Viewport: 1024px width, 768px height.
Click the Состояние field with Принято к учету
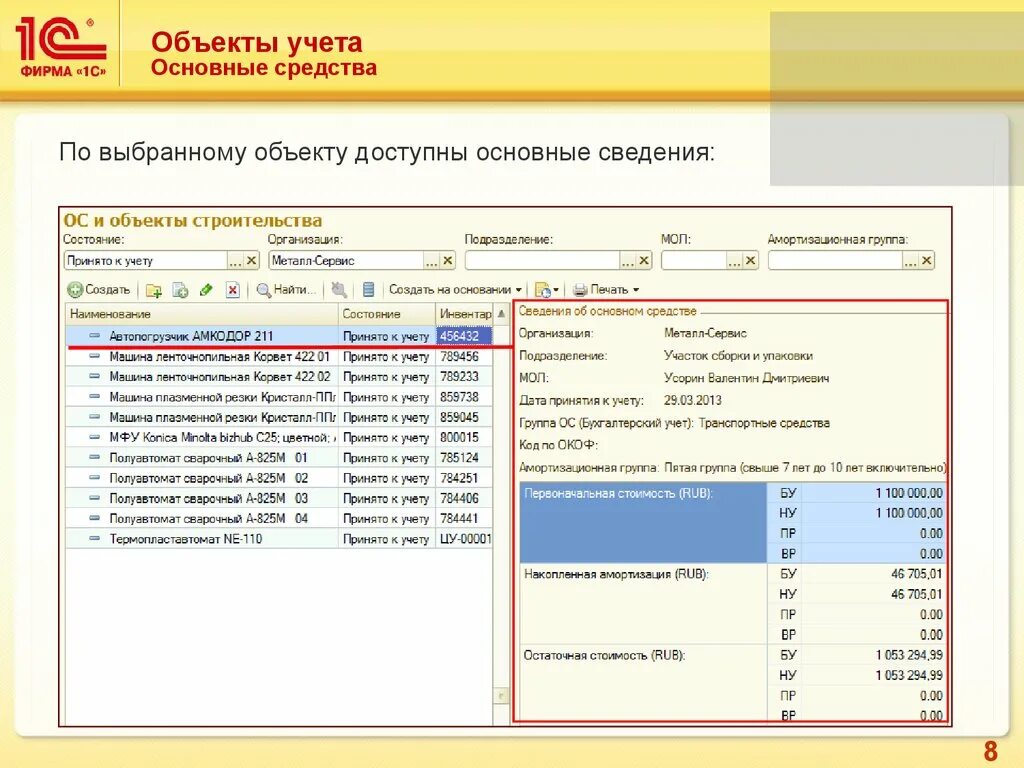click(146, 261)
